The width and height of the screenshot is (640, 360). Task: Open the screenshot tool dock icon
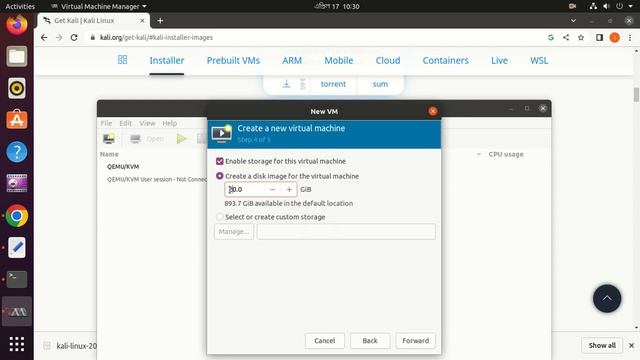click(x=17, y=183)
